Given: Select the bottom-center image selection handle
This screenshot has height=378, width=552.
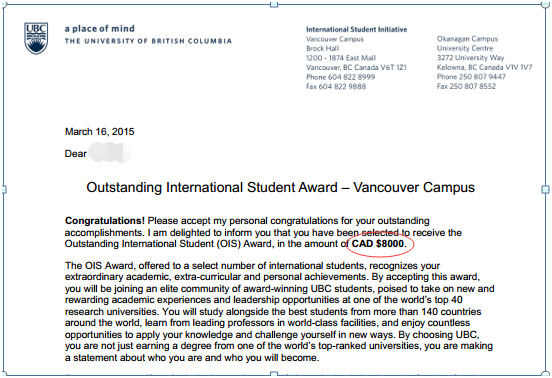Looking at the screenshot, I should pyautogui.click(x=274, y=374).
